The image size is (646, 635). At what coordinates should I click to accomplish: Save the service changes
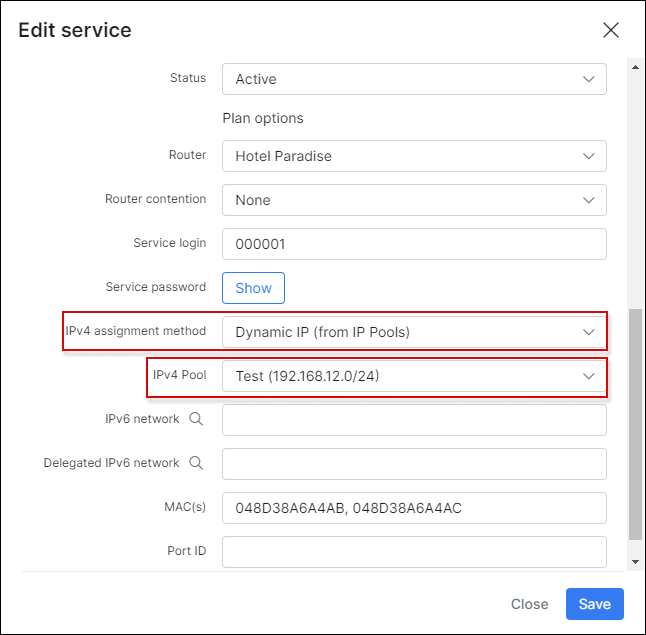(x=594, y=604)
